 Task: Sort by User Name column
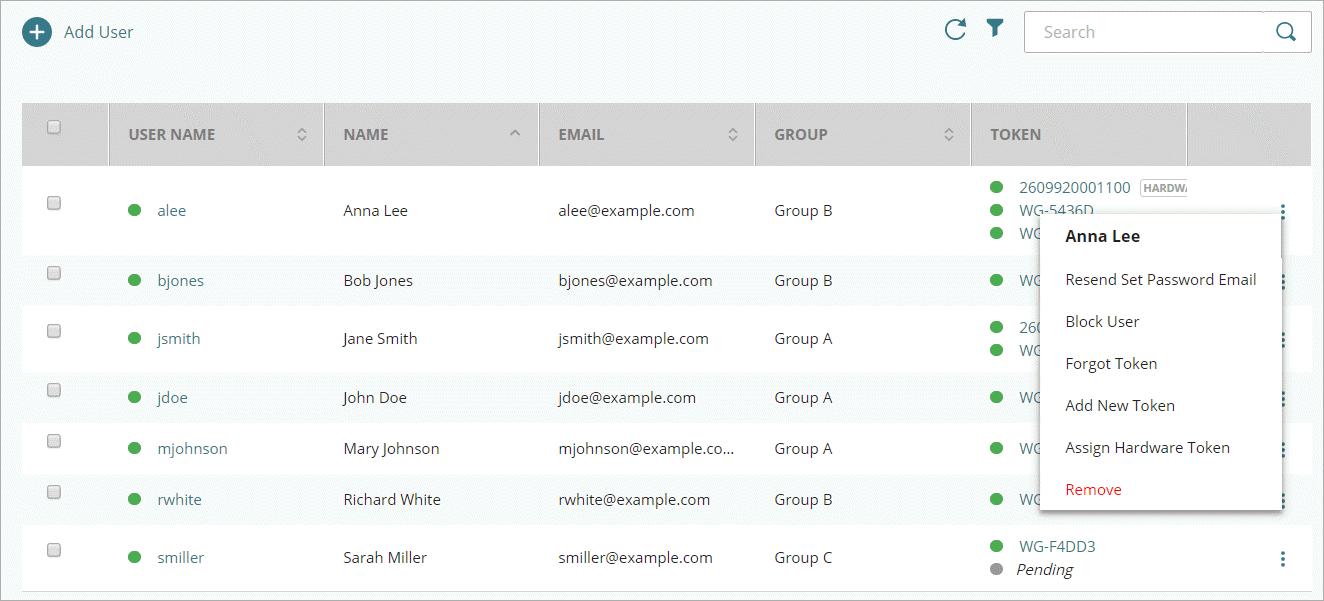302,134
